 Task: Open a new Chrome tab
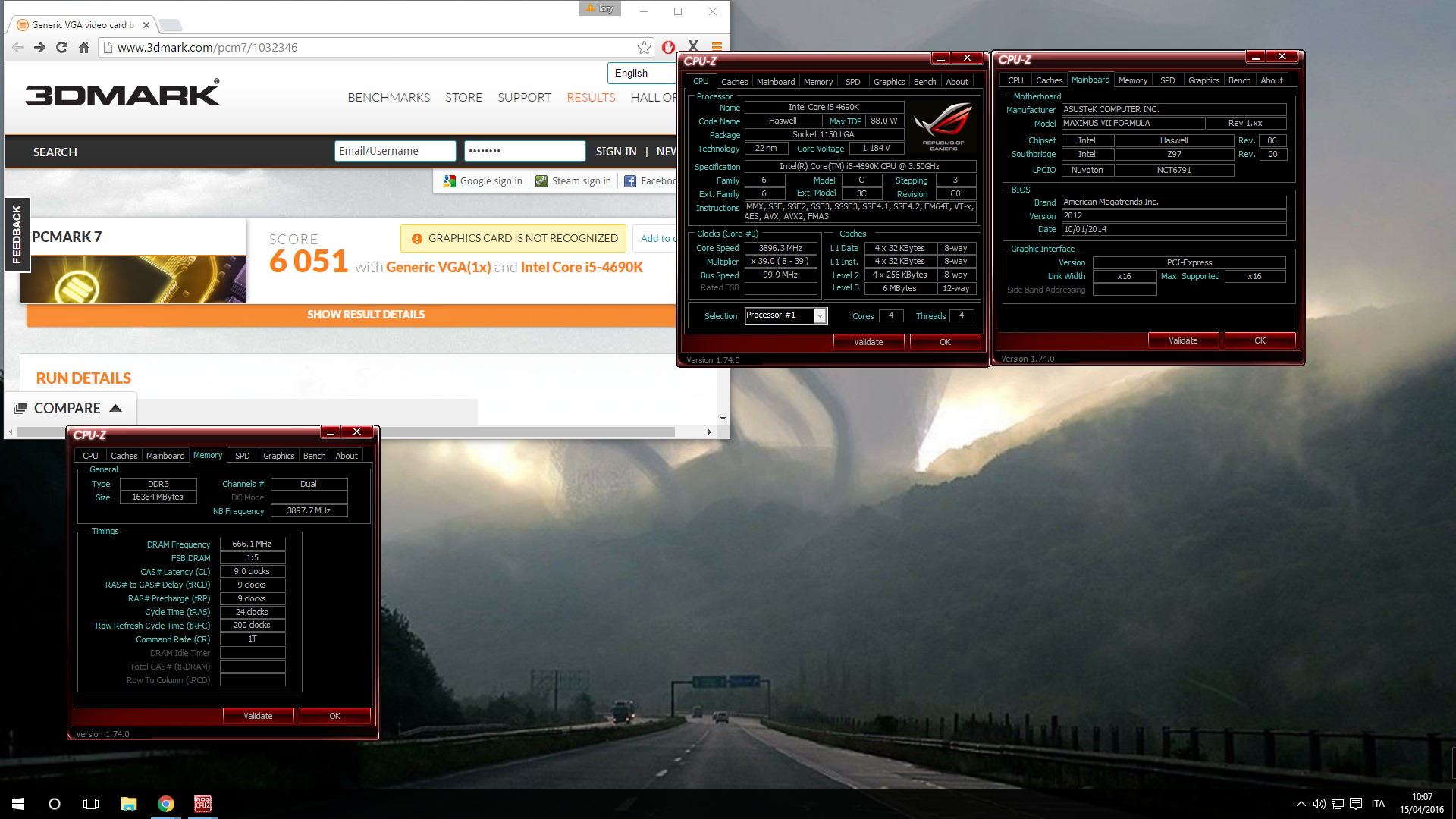tap(171, 25)
